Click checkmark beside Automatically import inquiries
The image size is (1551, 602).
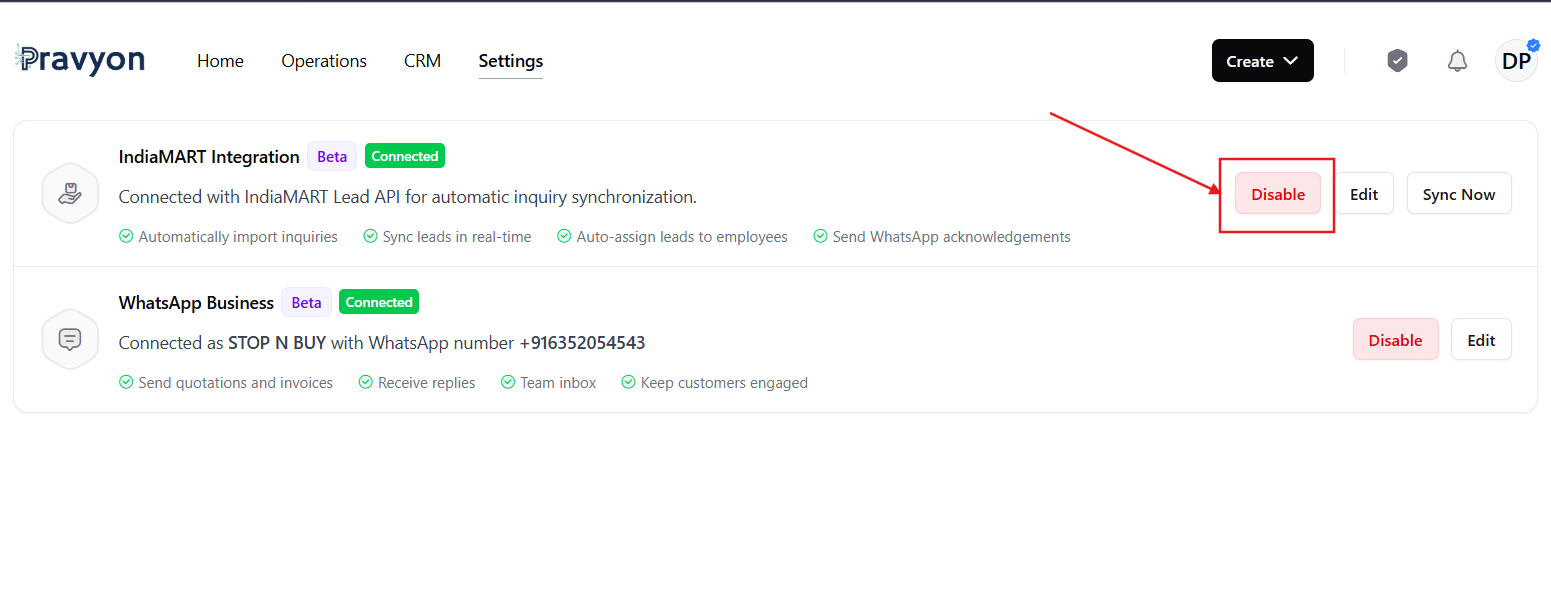126,237
